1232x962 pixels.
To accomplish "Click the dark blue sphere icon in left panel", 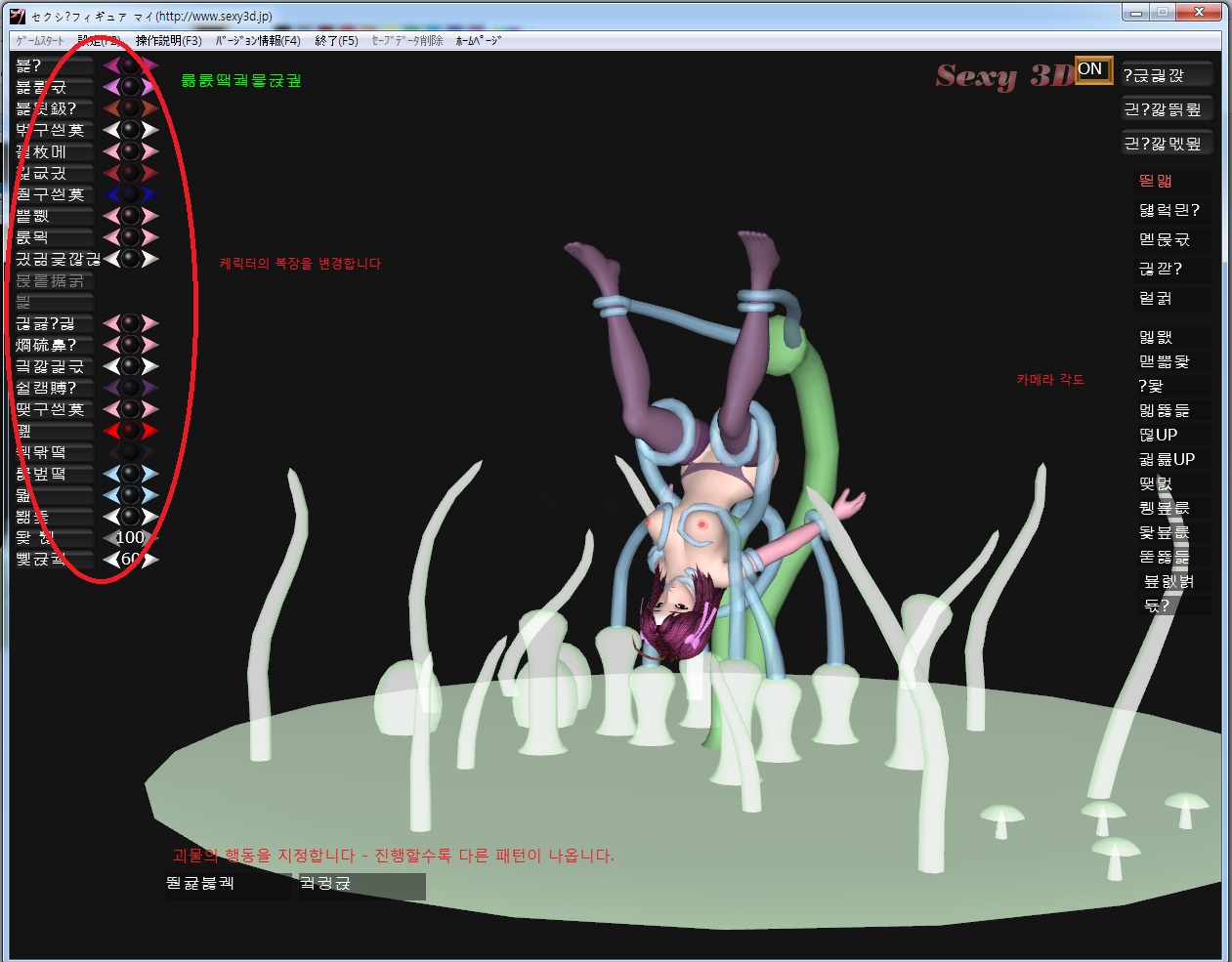I will tap(131, 194).
